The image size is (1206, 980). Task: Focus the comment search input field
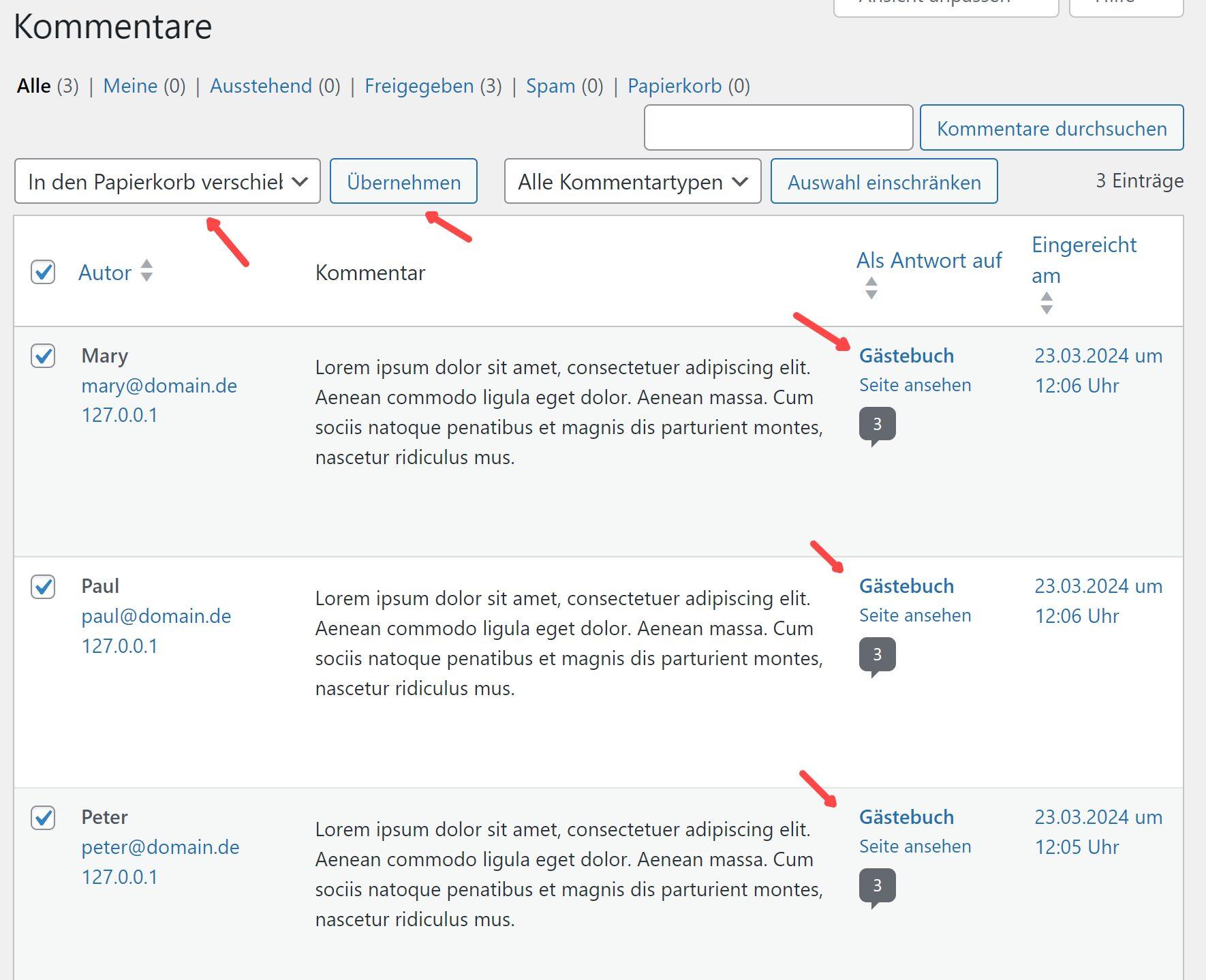[x=778, y=128]
